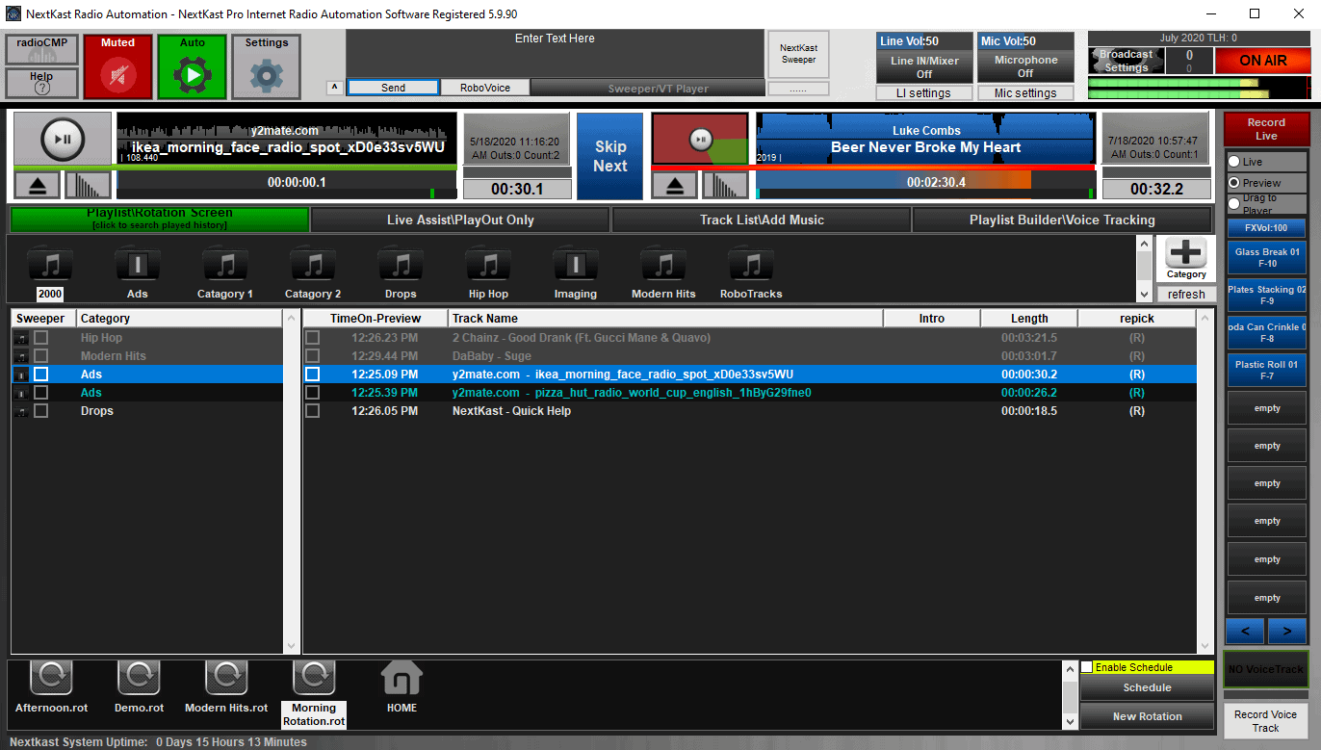Click the right arrow below the FX buttons
The width and height of the screenshot is (1321, 750).
click(1287, 631)
